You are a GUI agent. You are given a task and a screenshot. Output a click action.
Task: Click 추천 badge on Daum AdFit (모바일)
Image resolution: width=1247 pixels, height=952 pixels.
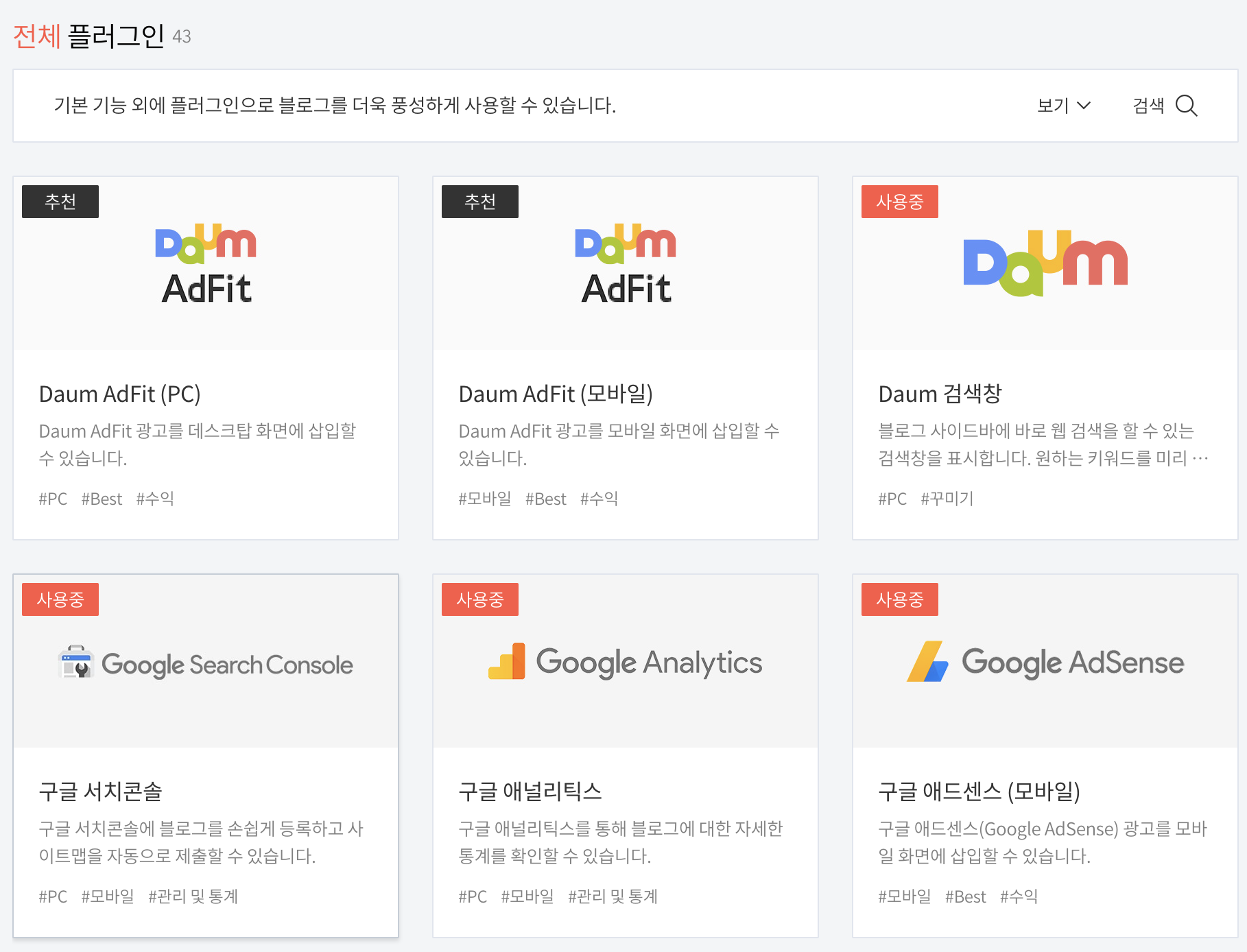pos(480,202)
